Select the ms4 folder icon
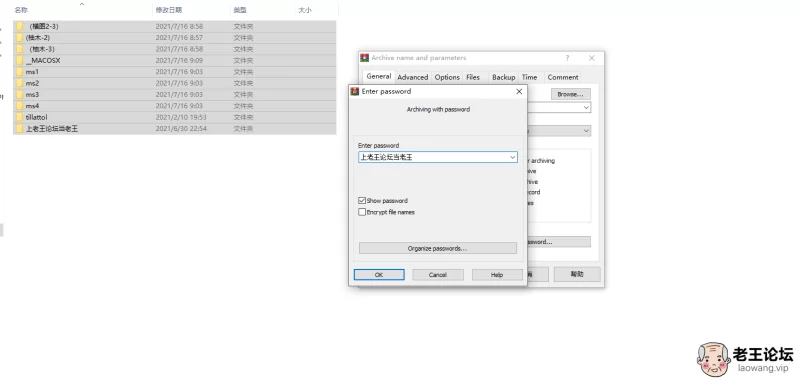800x388 pixels. (x=20, y=106)
